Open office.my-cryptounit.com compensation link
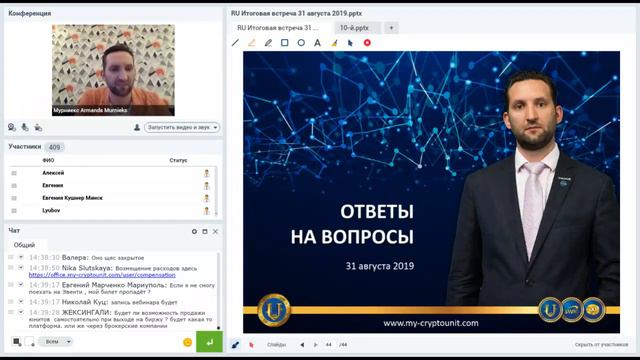The width and height of the screenshot is (640, 360). 102,275
